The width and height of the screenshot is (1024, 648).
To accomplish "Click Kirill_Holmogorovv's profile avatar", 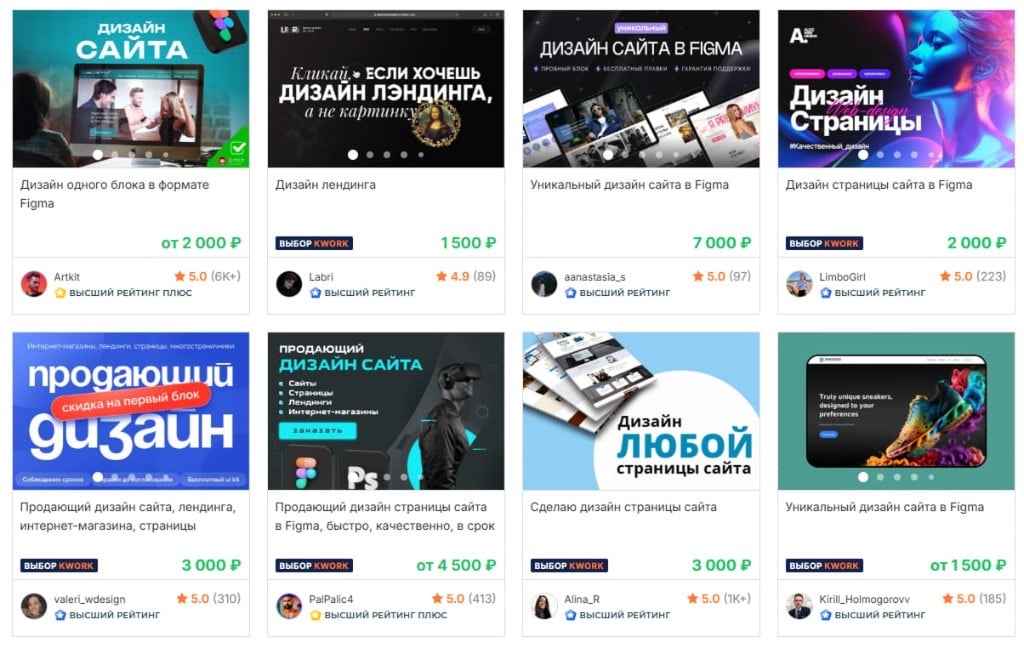I will click(x=799, y=606).
